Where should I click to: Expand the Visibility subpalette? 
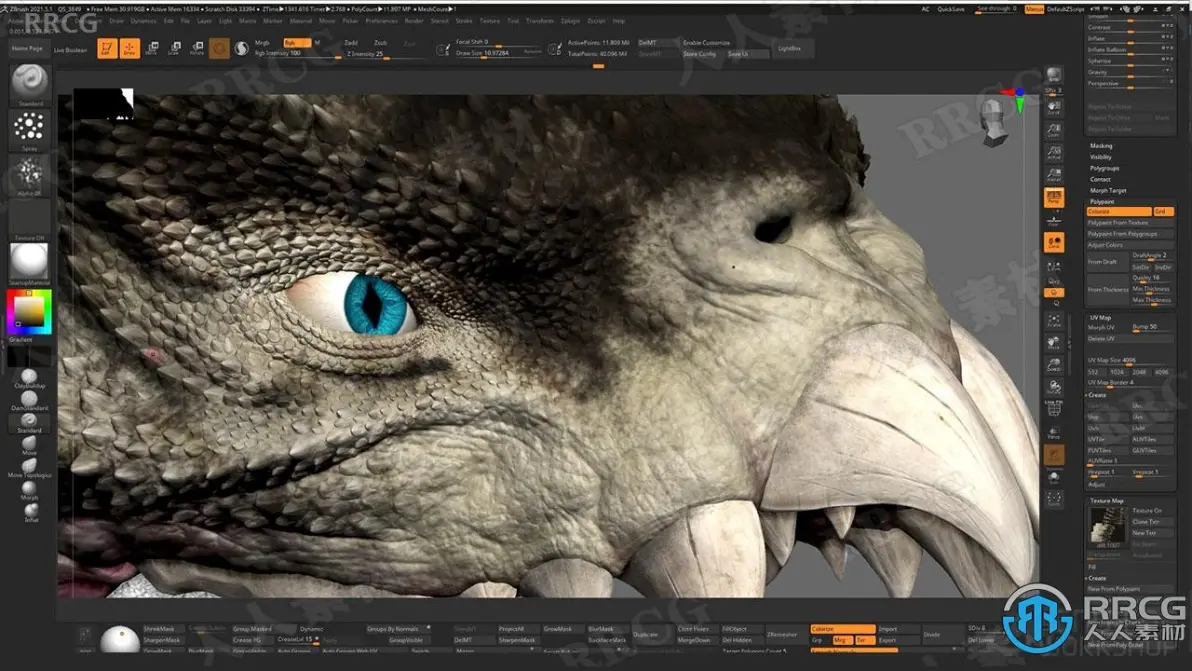(x=1101, y=157)
